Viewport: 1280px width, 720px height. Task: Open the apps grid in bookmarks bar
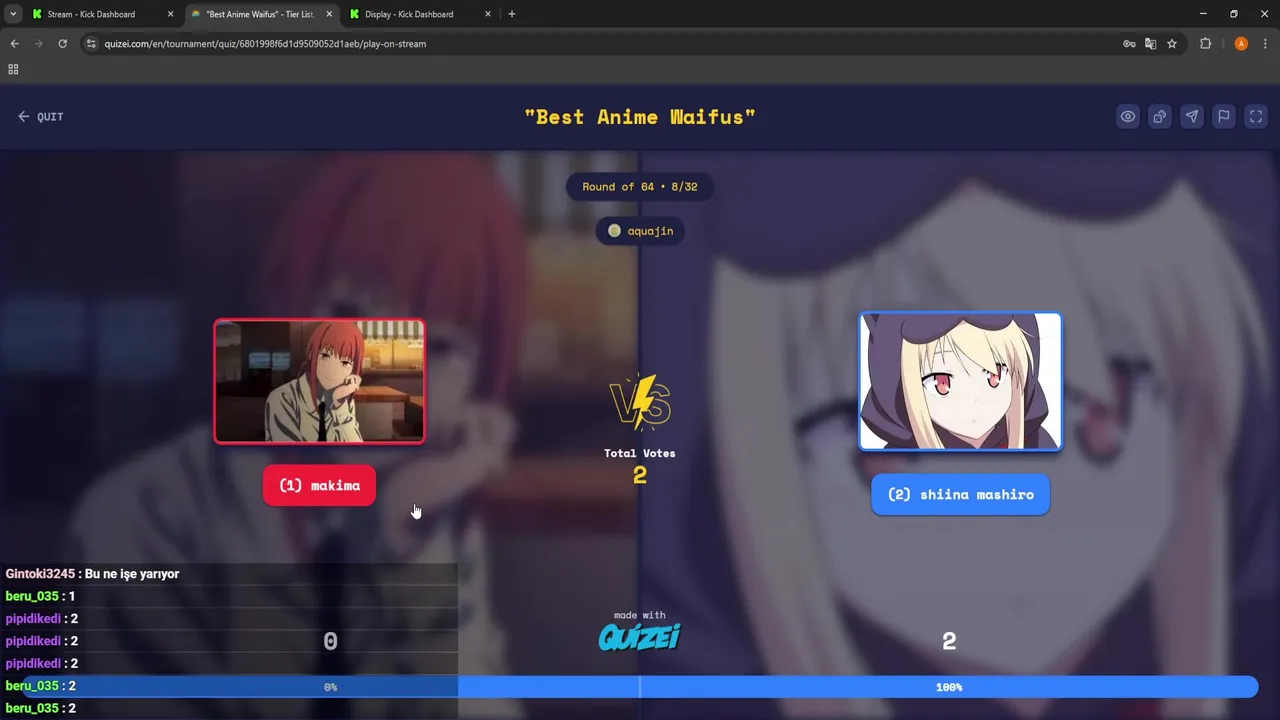(x=13, y=69)
